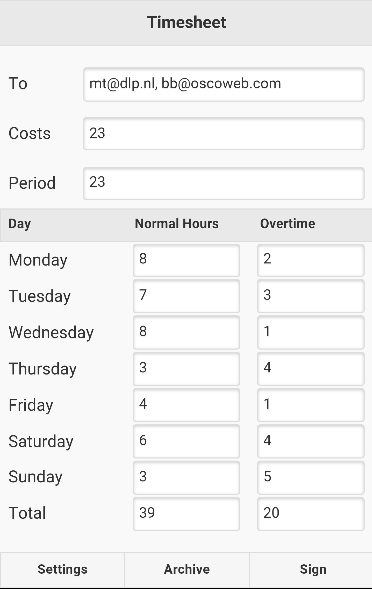Select Thursday overtime field
The height and width of the screenshot is (589, 372).
[x=311, y=369]
